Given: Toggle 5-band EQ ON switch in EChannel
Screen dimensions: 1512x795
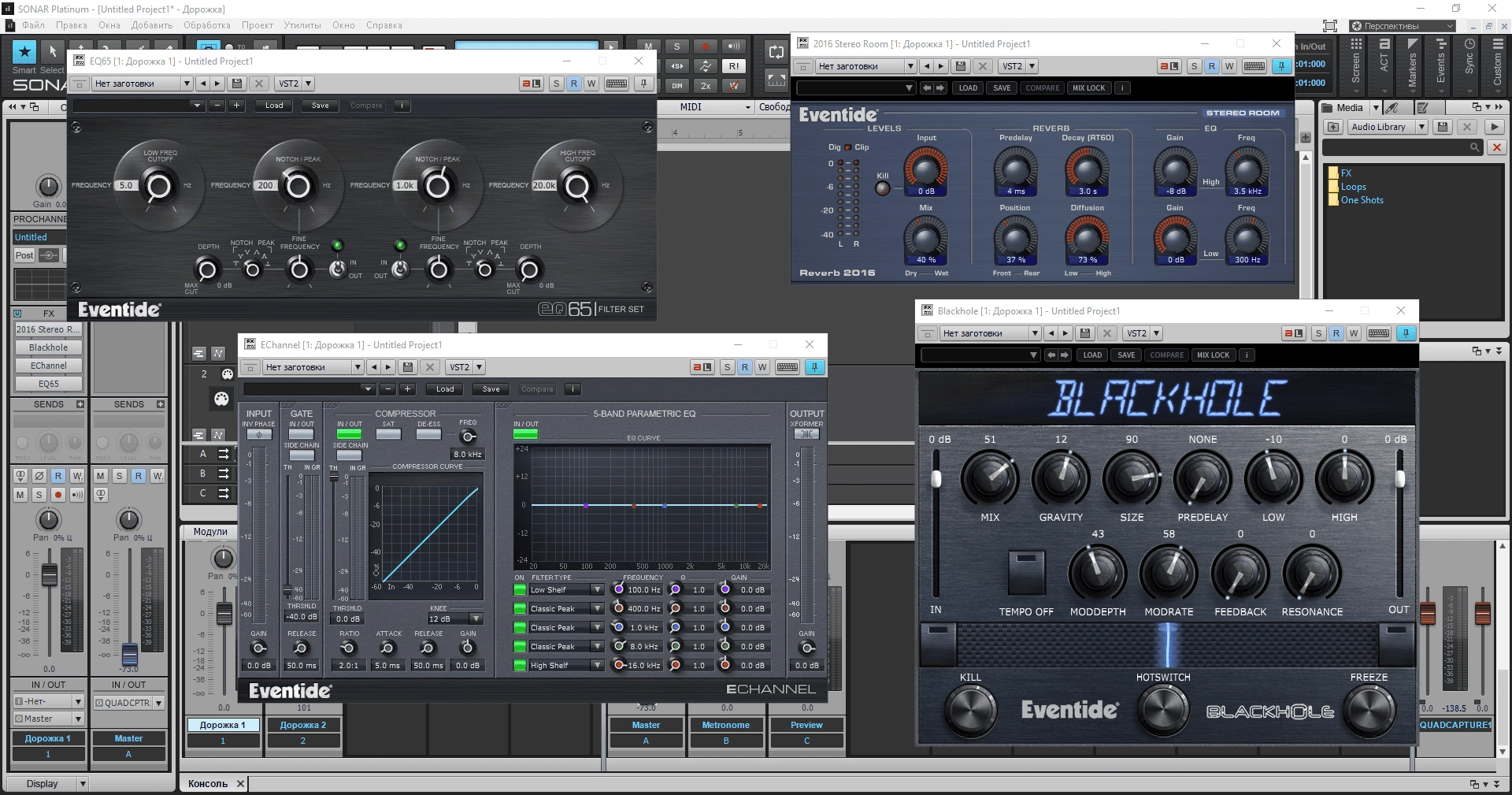Looking at the screenshot, I should click(525, 434).
